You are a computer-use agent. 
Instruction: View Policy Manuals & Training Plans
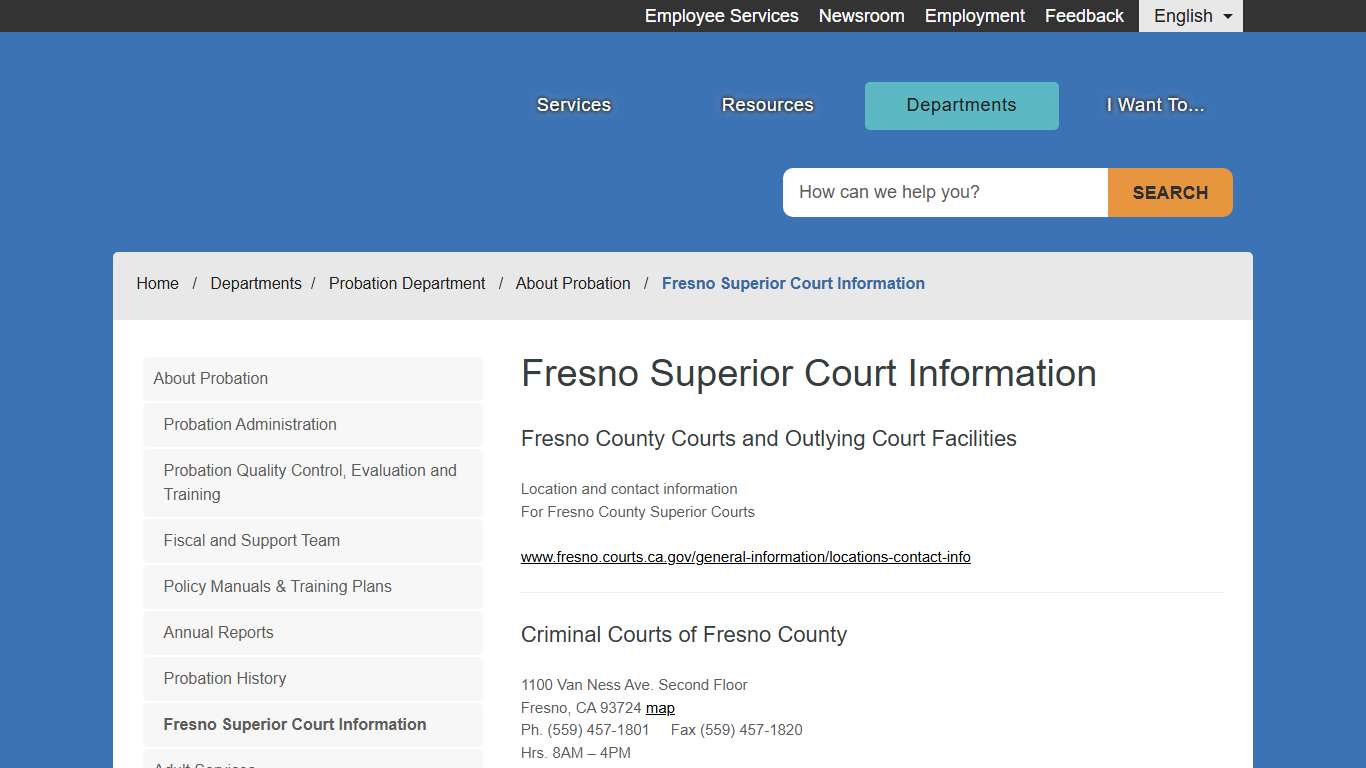click(x=277, y=586)
